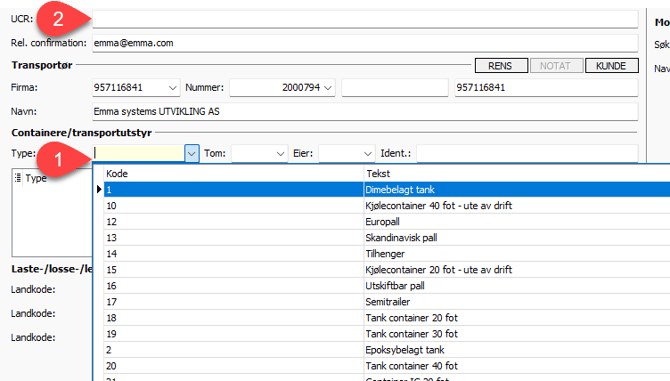670x381 pixels.
Task: Click the RENS button
Action: tap(501, 66)
